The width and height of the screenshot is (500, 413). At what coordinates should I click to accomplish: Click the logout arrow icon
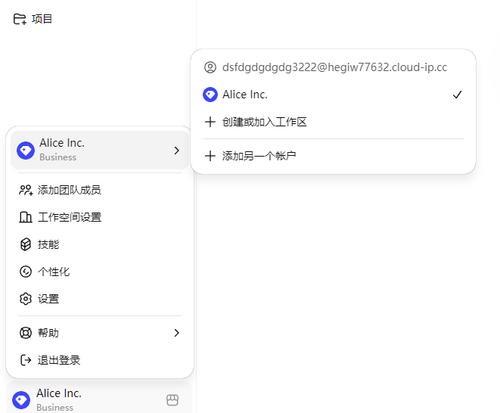pos(26,360)
